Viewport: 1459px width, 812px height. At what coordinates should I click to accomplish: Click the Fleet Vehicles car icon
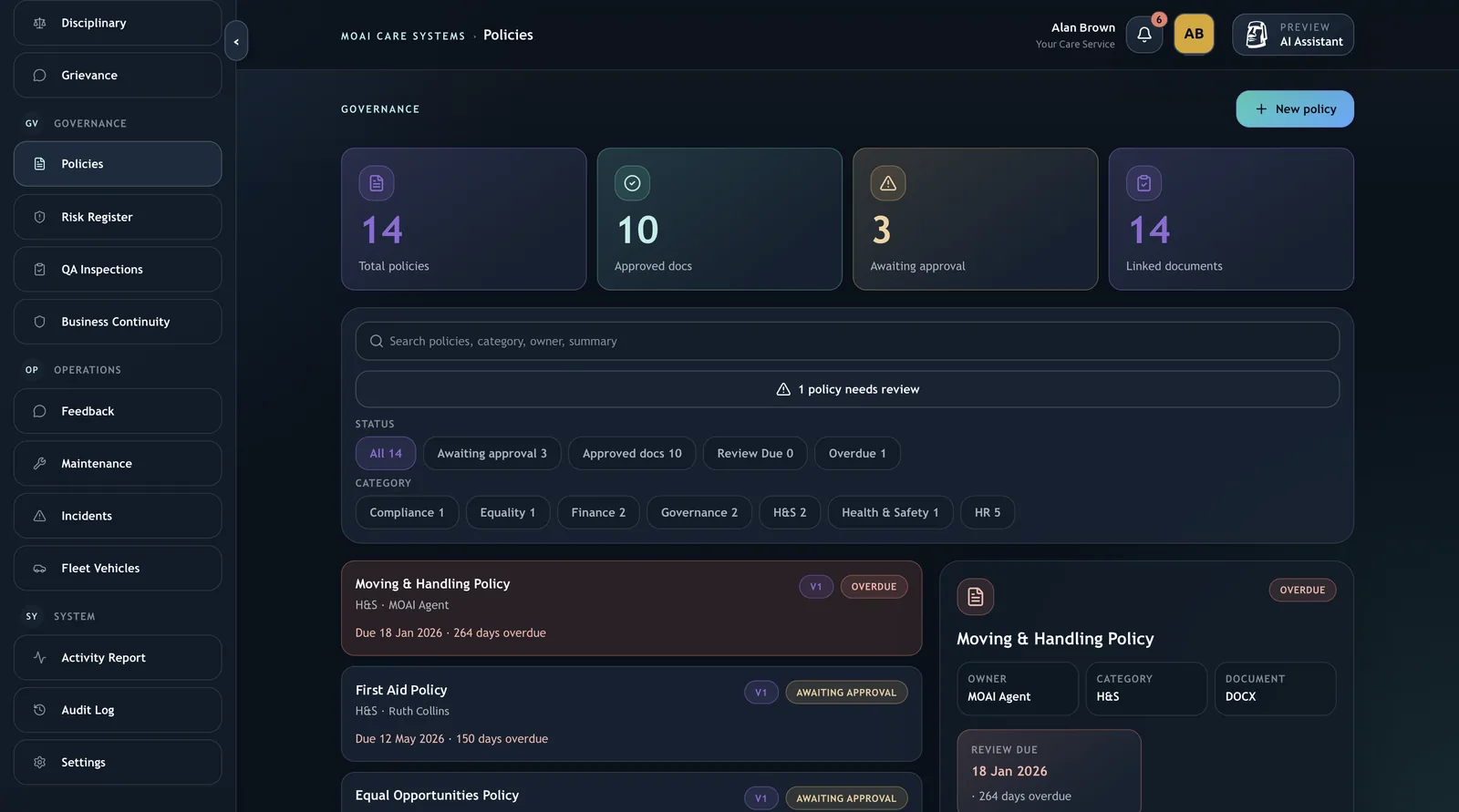39,569
